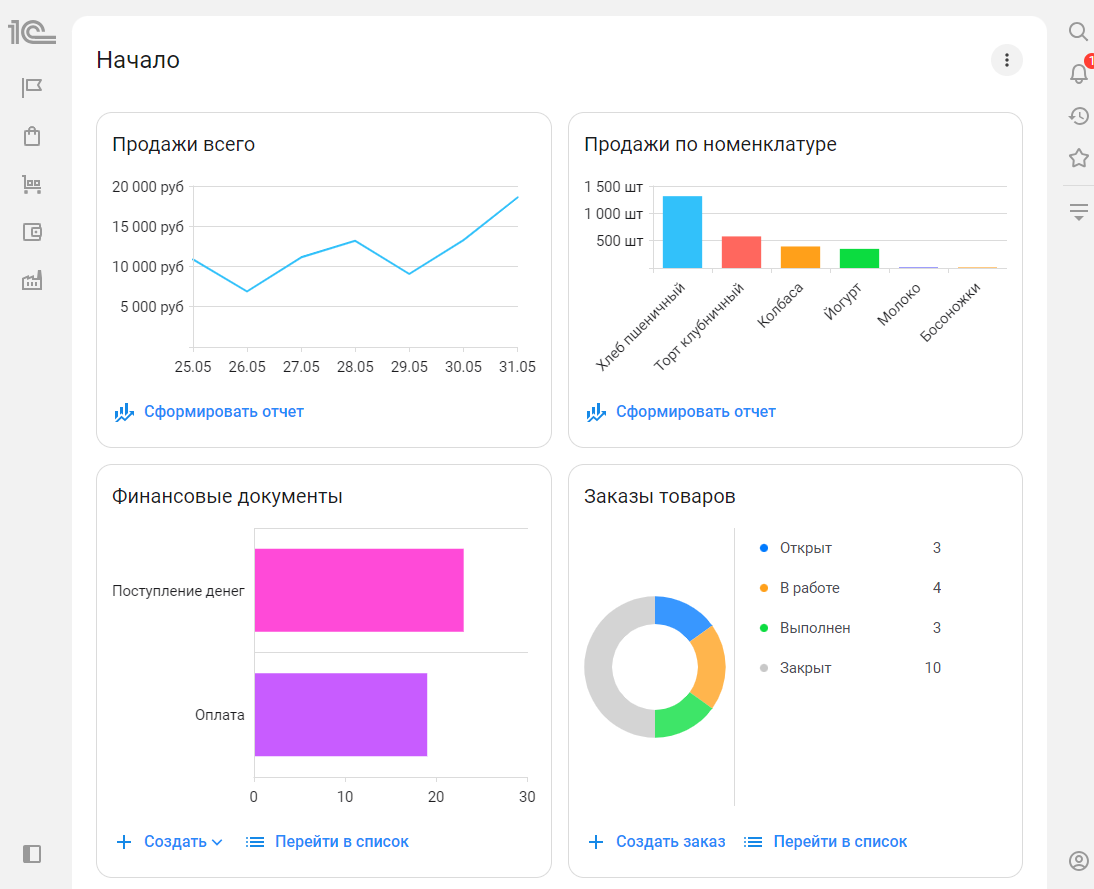1094x889 pixels.
Task: Click Сформировать отчет under Продажи всего
Action: 209,412
